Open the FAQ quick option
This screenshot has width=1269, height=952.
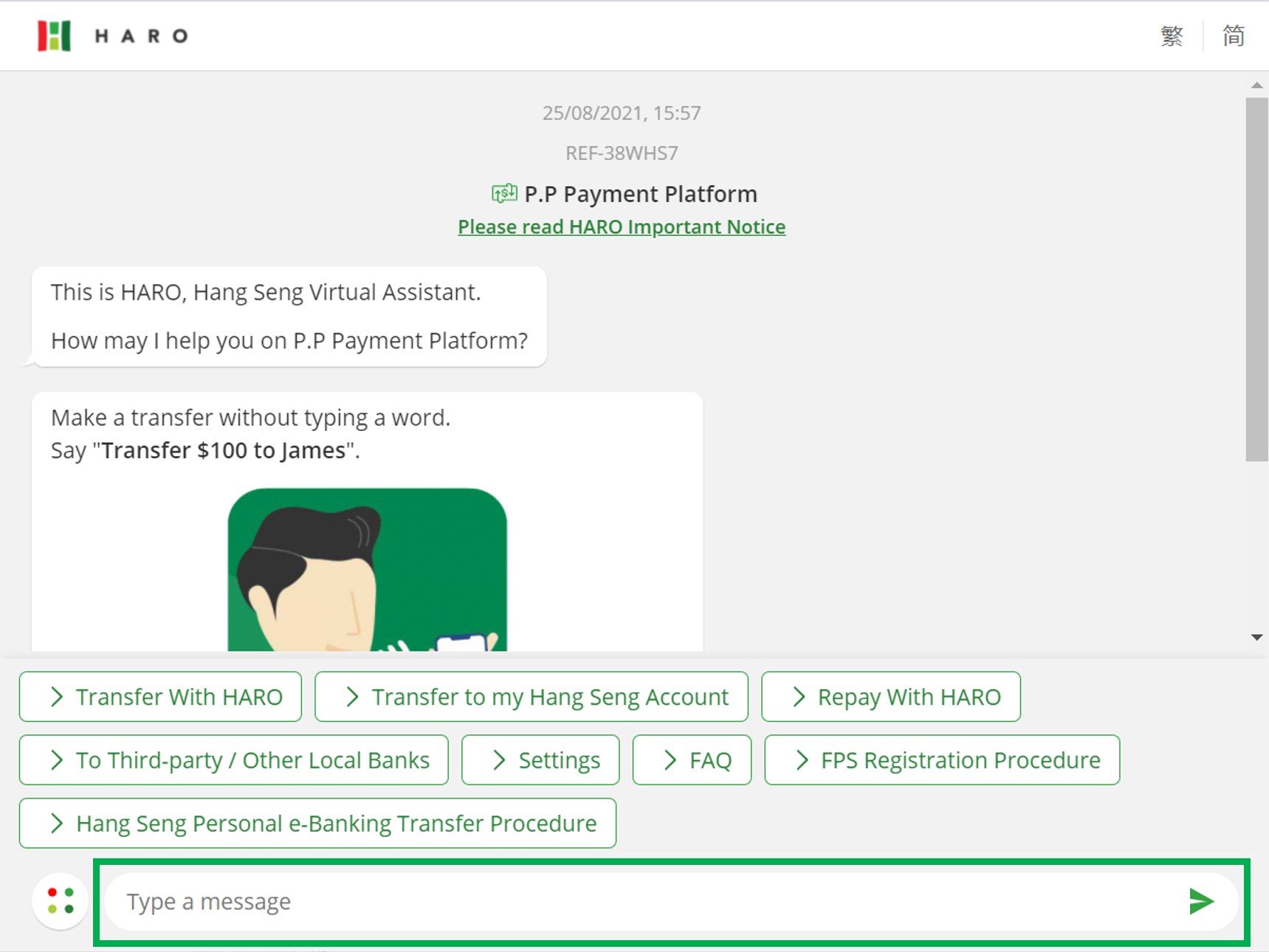point(692,760)
